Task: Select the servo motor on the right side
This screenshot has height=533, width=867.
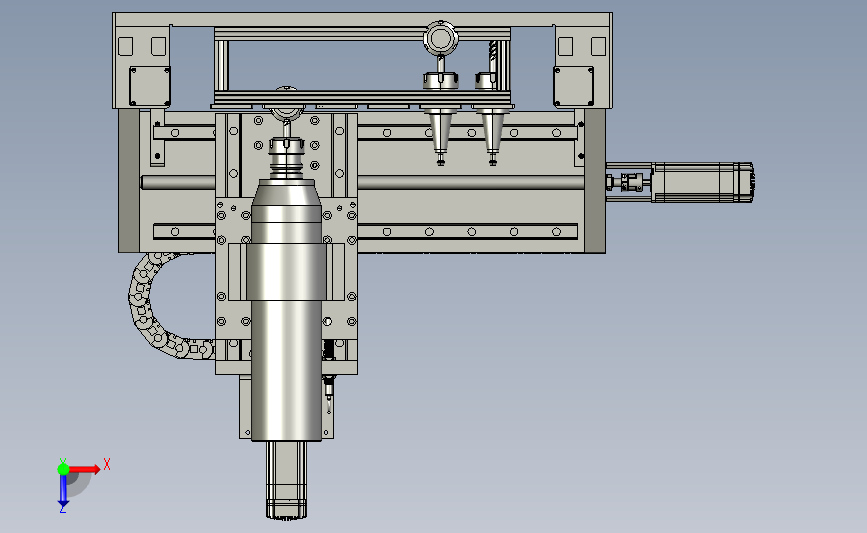Action: pos(703,182)
